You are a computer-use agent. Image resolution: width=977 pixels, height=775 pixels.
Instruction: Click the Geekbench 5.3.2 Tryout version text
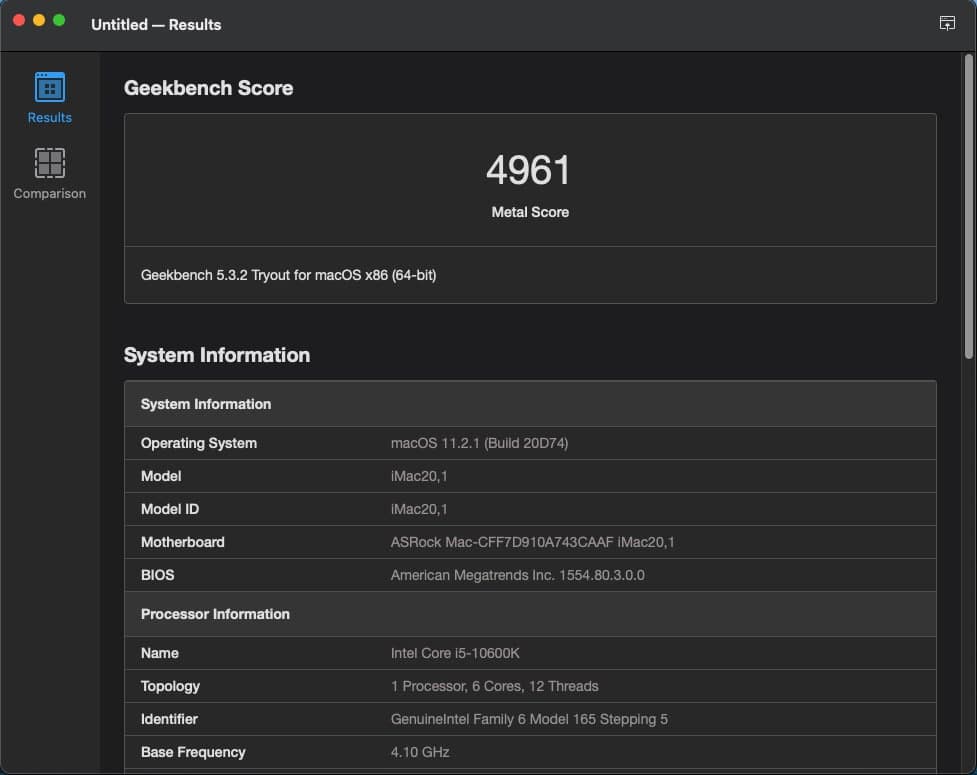[288, 275]
